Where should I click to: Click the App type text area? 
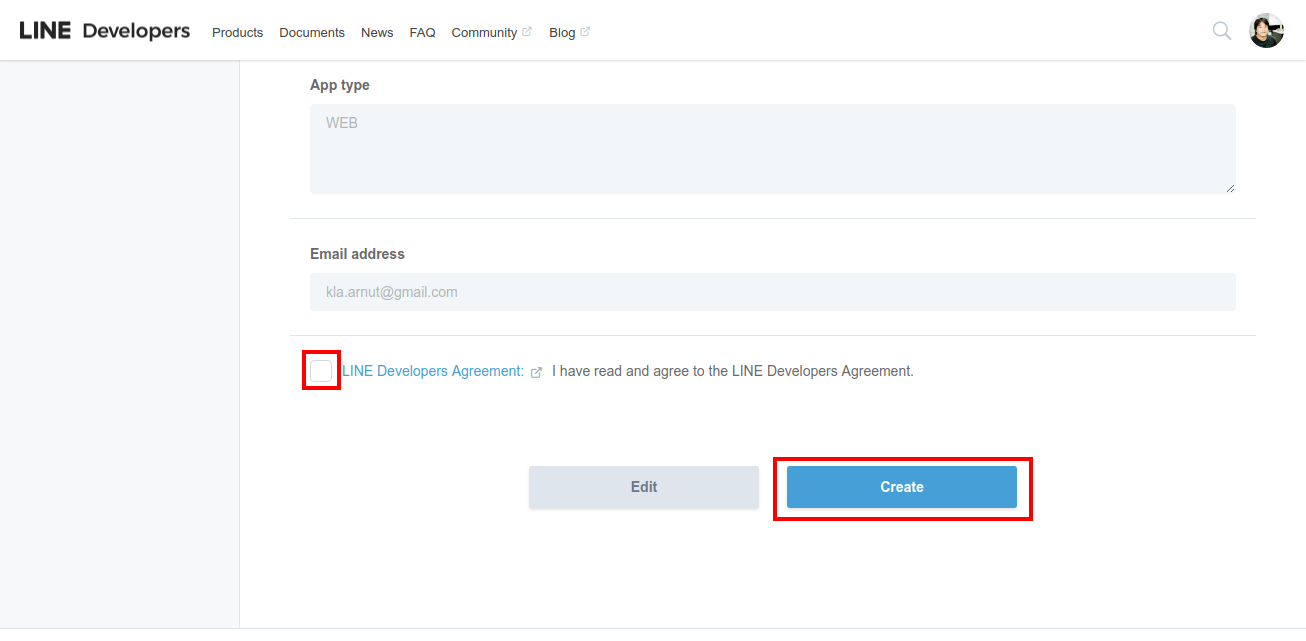click(x=773, y=149)
